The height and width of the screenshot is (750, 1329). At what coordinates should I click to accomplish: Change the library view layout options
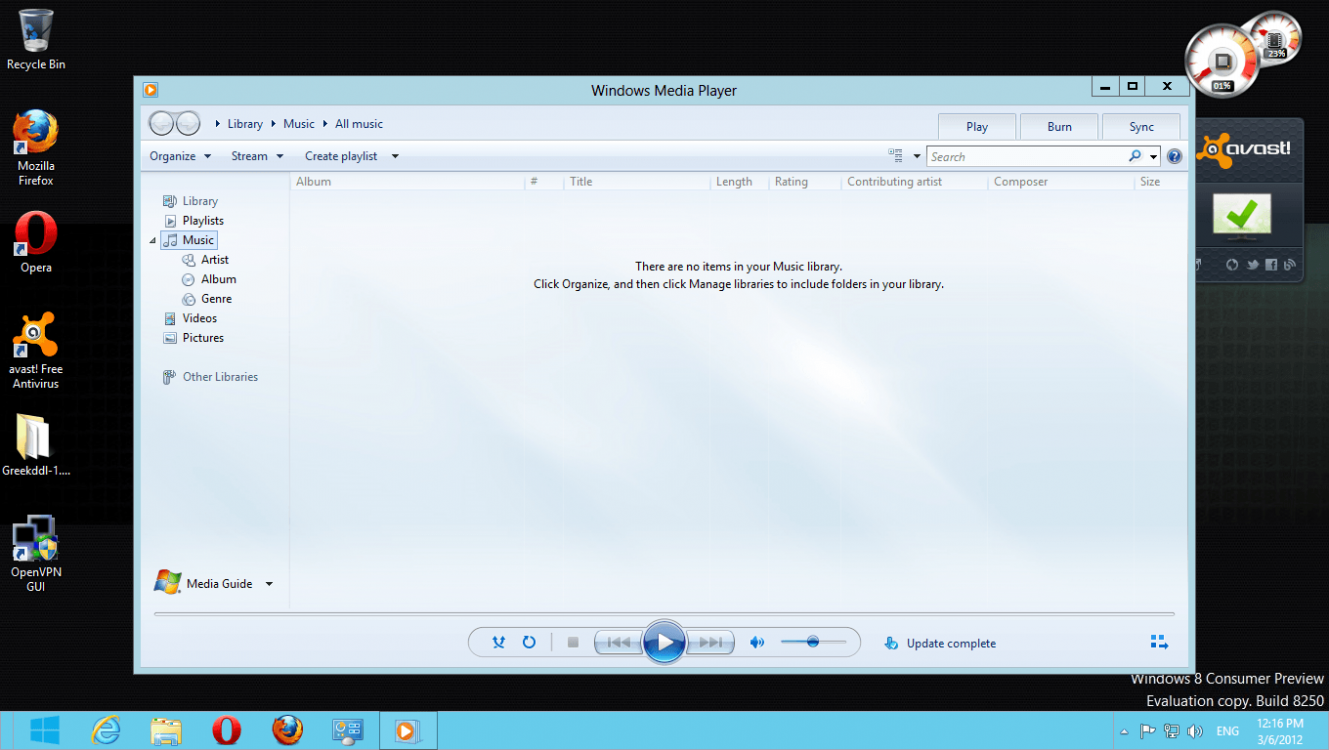click(x=898, y=156)
